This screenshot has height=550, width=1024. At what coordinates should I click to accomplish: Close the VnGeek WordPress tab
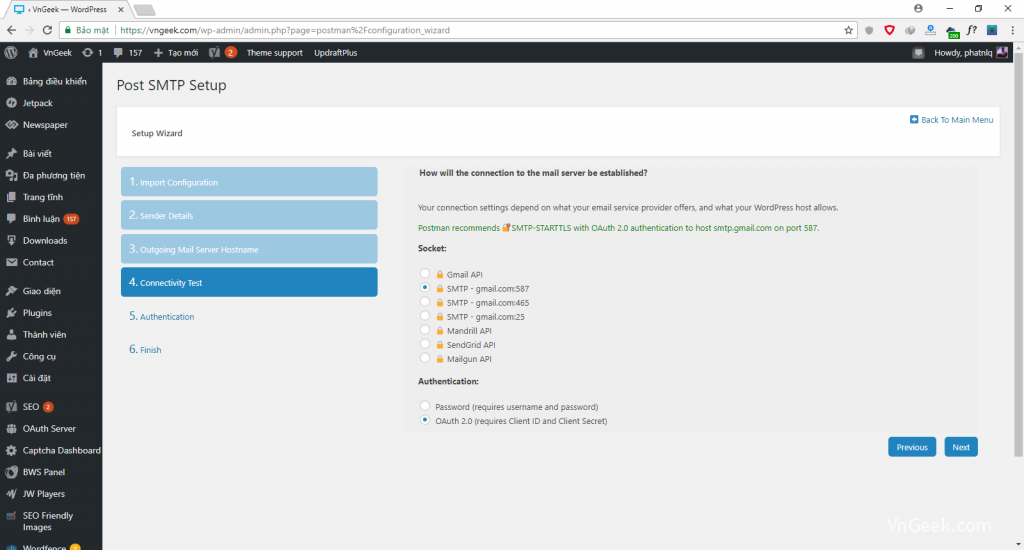click(x=121, y=10)
